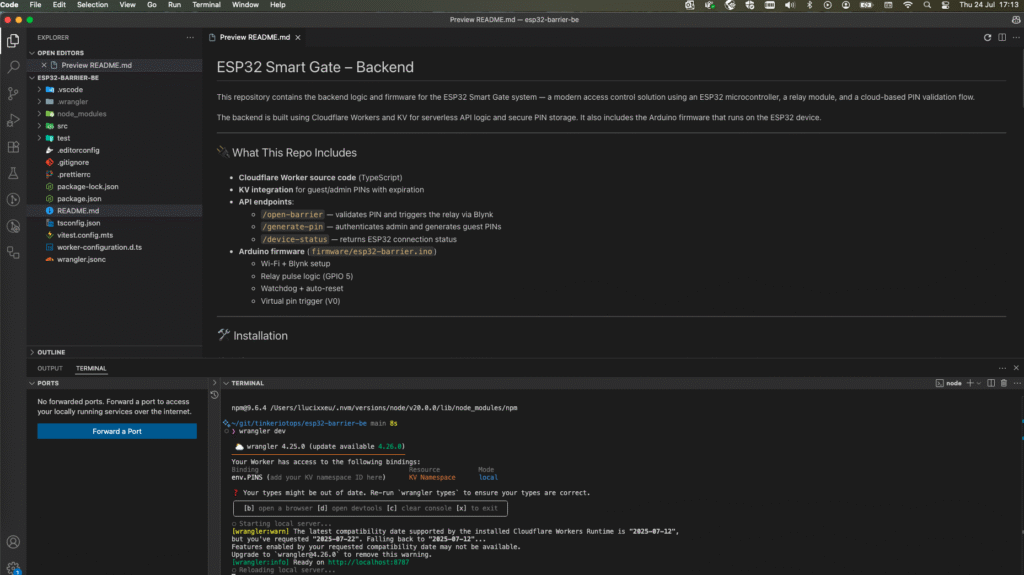This screenshot has width=1024, height=575.
Task: Select the Preview README.md editor tab
Action: (254, 37)
